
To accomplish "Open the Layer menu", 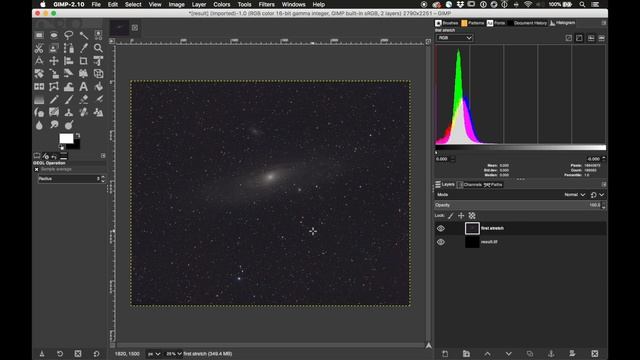I will [199, 4].
